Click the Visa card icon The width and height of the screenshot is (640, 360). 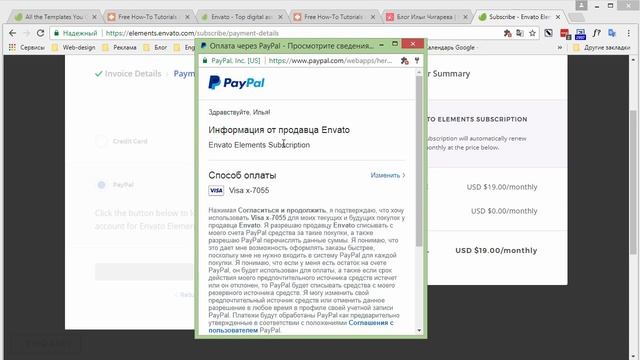(216, 190)
